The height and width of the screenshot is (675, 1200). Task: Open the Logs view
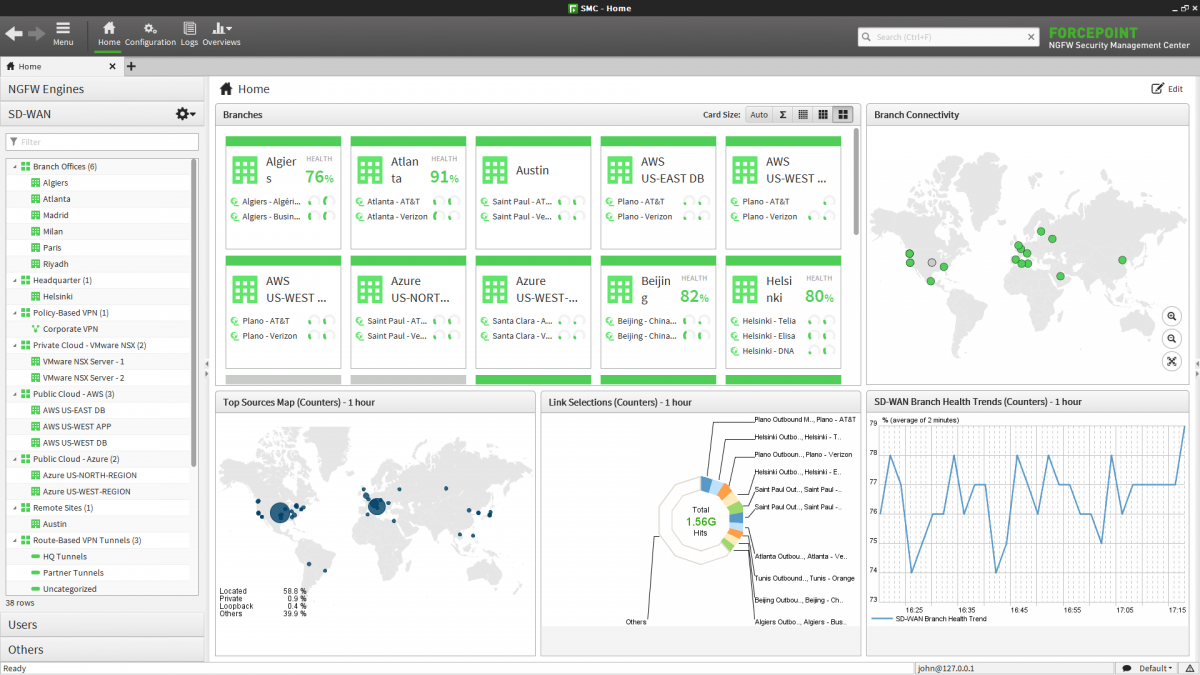pyautogui.click(x=189, y=33)
